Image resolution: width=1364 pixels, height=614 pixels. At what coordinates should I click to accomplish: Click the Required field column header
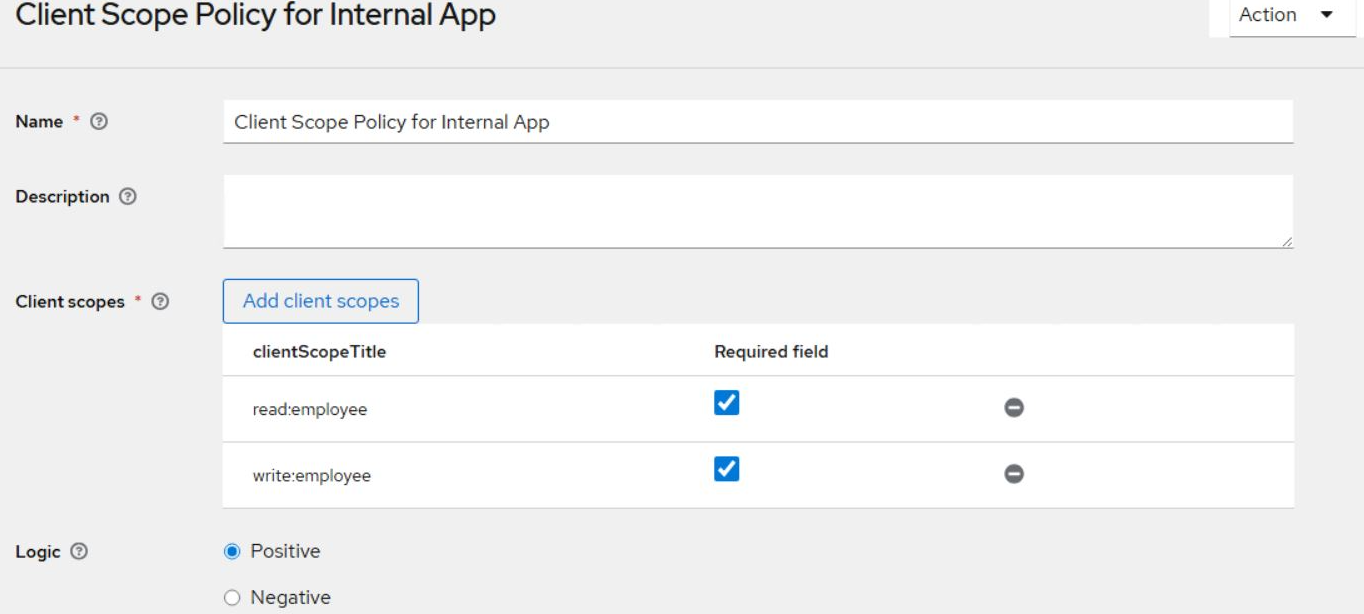point(771,352)
